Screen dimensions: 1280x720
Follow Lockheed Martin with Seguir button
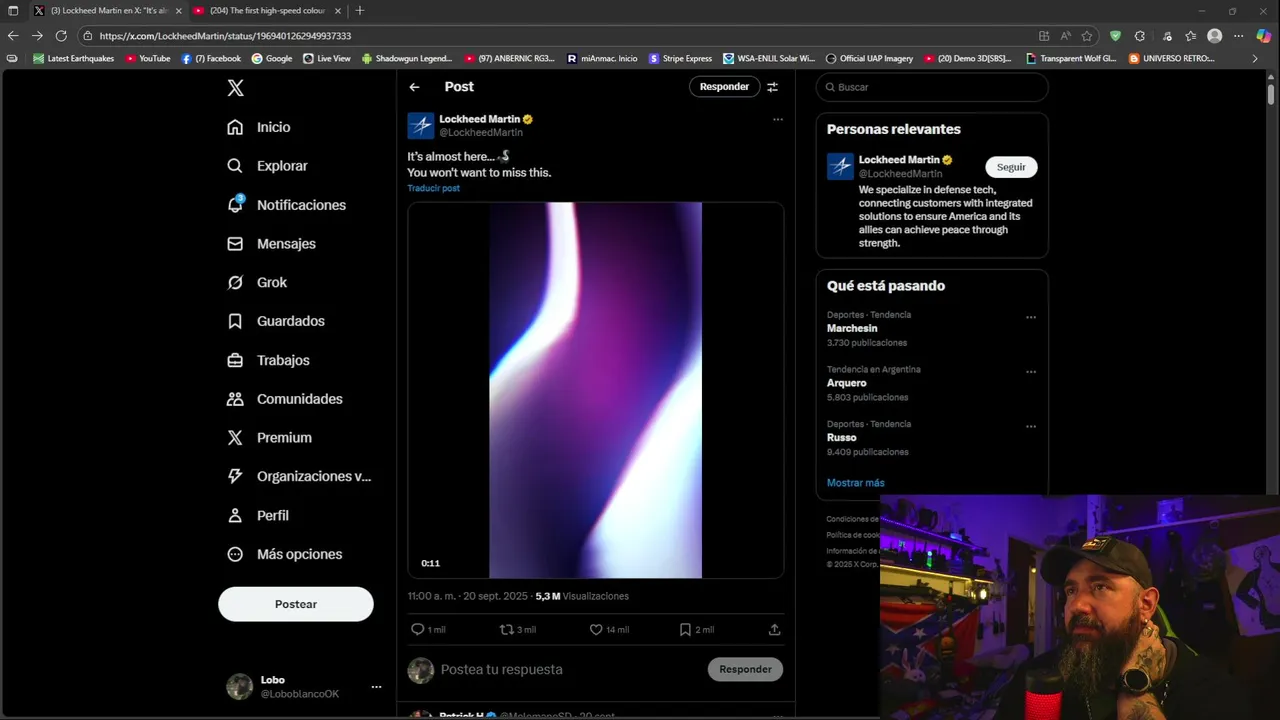[1011, 167]
